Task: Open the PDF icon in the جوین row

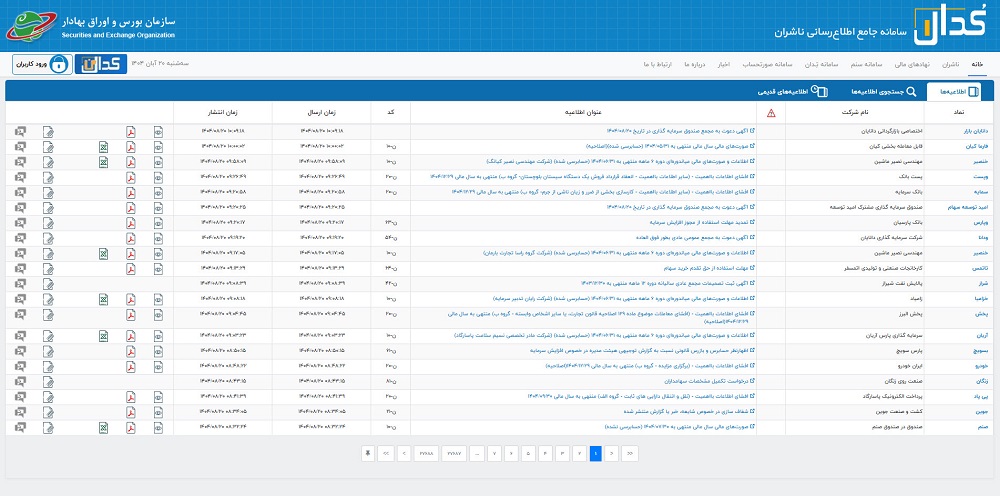Action: click(x=130, y=412)
